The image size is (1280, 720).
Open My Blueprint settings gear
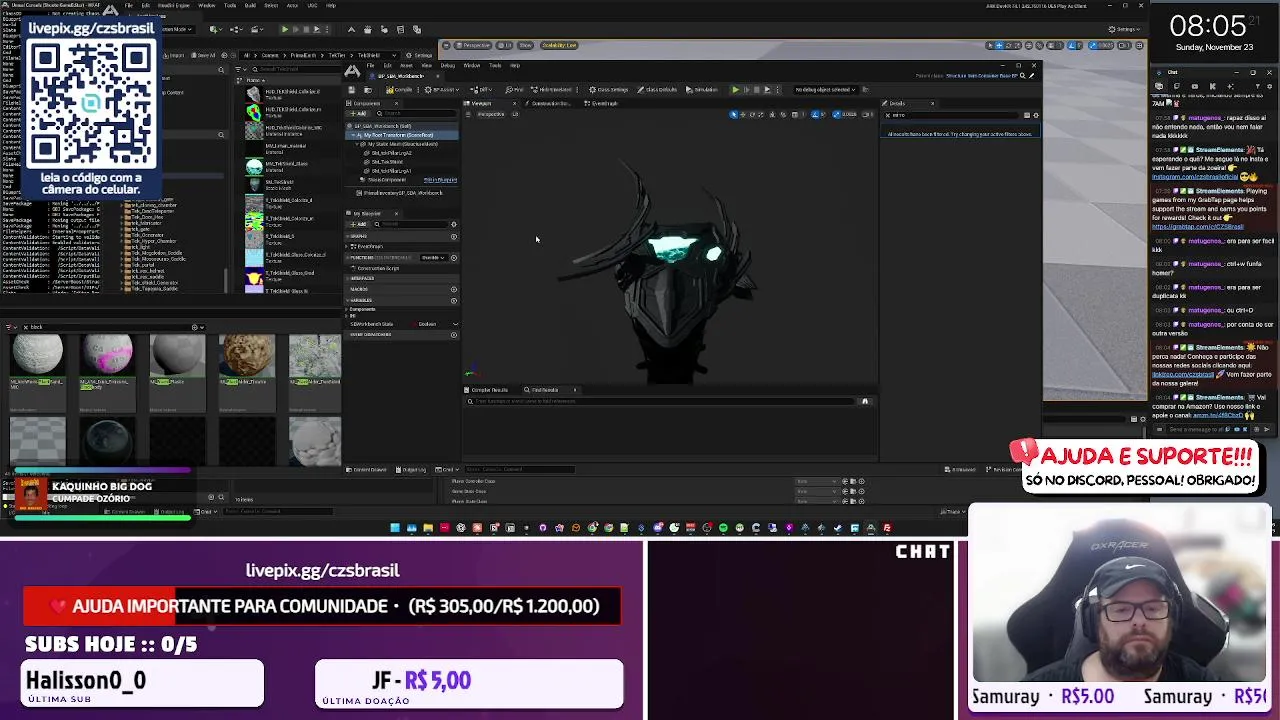[x=454, y=224]
